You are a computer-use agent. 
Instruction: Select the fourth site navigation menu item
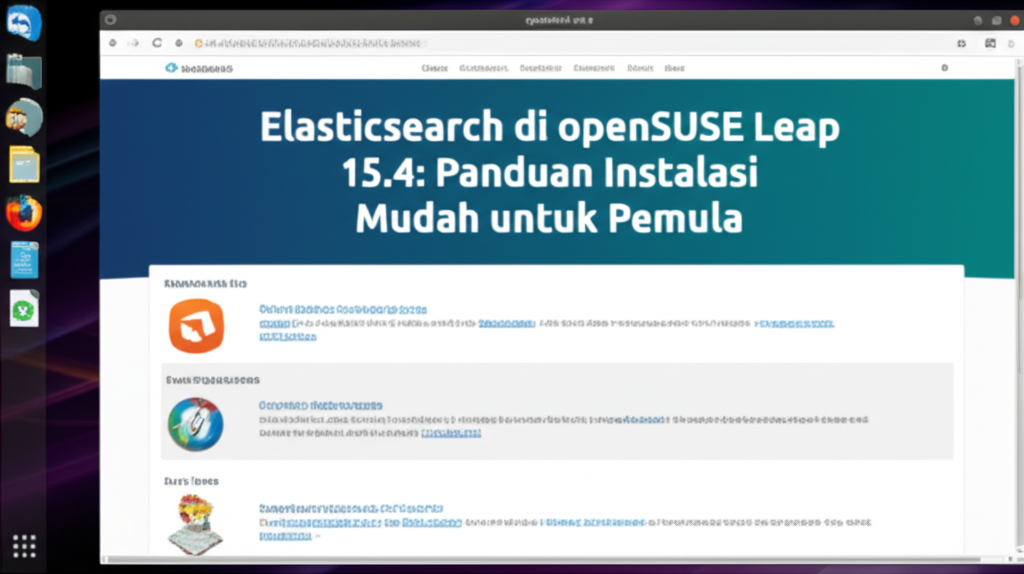(x=594, y=68)
